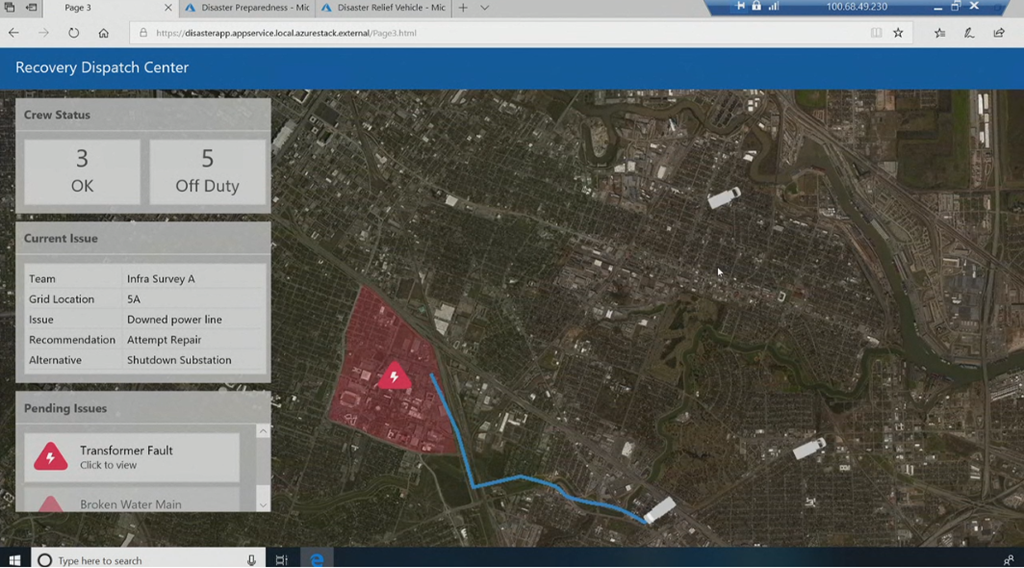The width and height of the screenshot is (1024, 568).
Task: Click the taskbar microphone icon
Action: 251,560
